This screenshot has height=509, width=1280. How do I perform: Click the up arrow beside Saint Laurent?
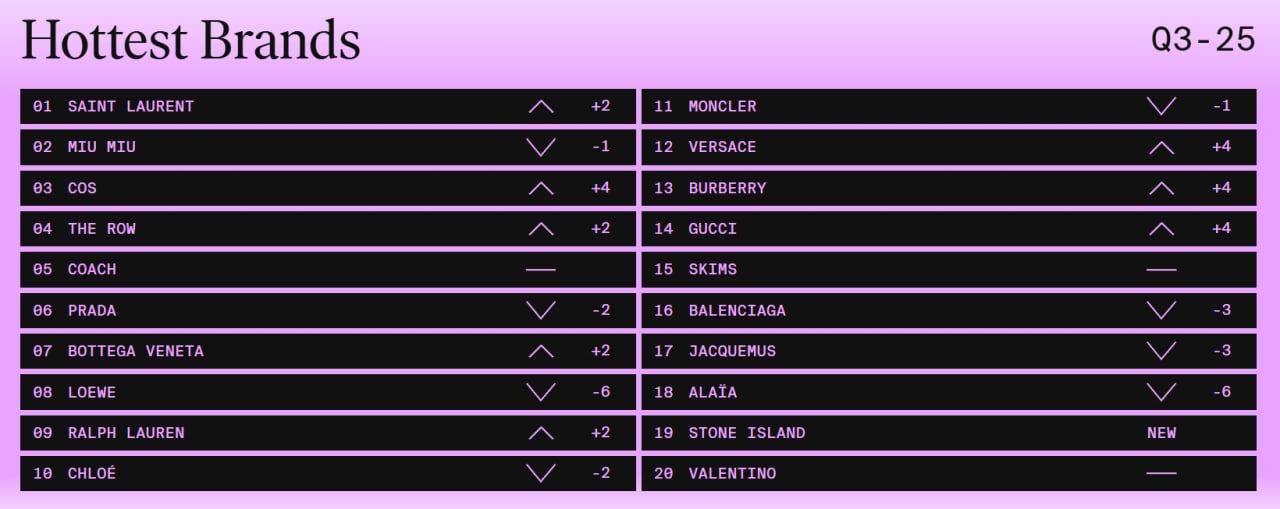click(540, 106)
